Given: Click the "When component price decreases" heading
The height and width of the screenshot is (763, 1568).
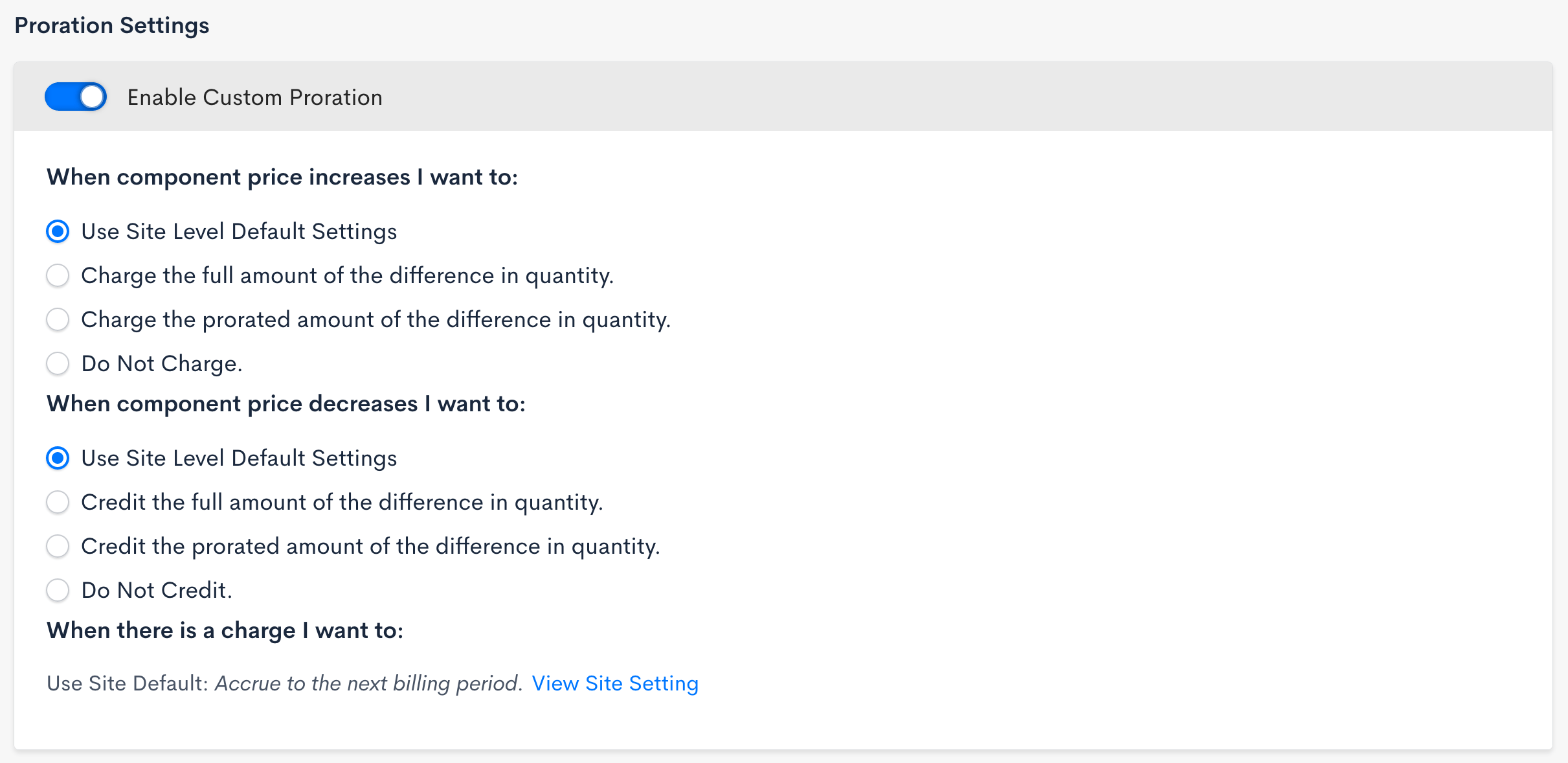Looking at the screenshot, I should pyautogui.click(x=286, y=404).
